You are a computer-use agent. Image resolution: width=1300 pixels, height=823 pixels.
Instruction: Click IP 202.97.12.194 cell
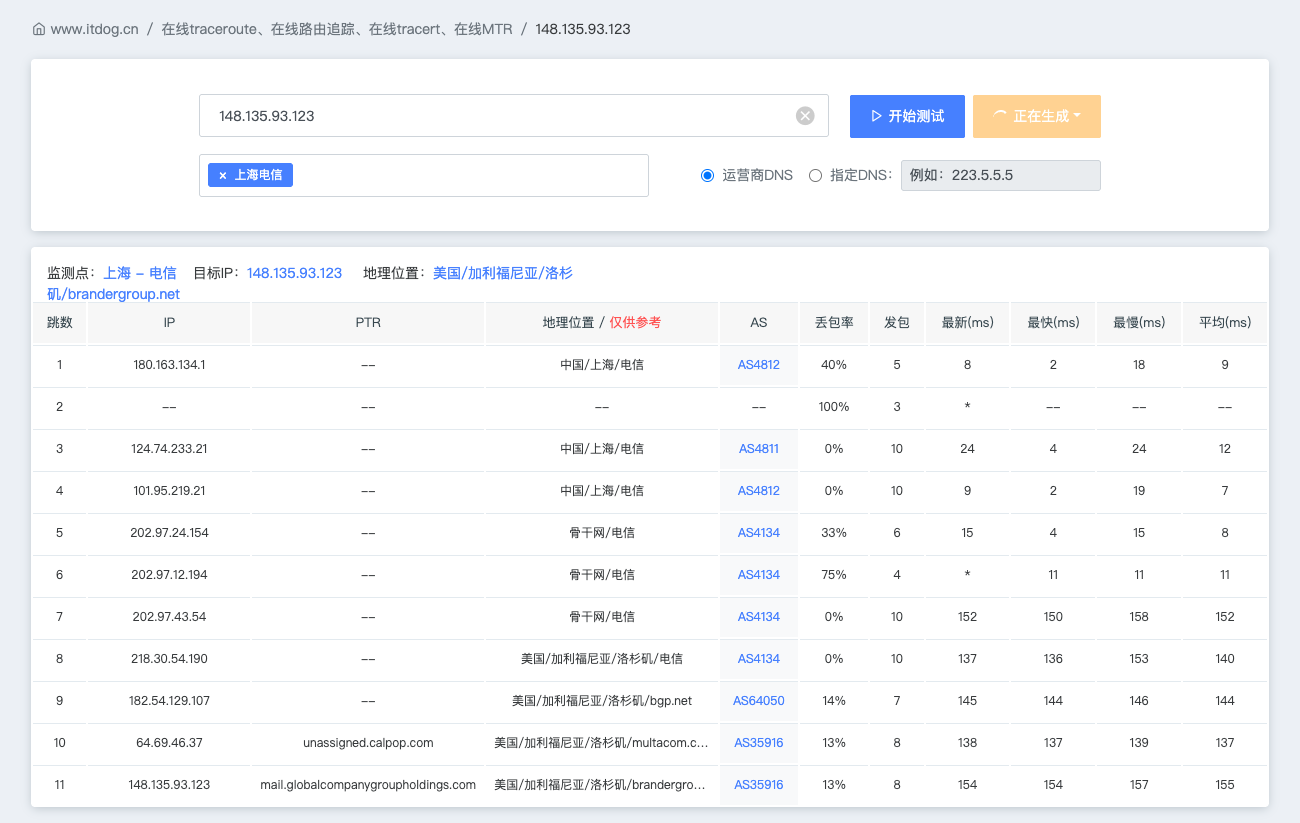coord(169,575)
